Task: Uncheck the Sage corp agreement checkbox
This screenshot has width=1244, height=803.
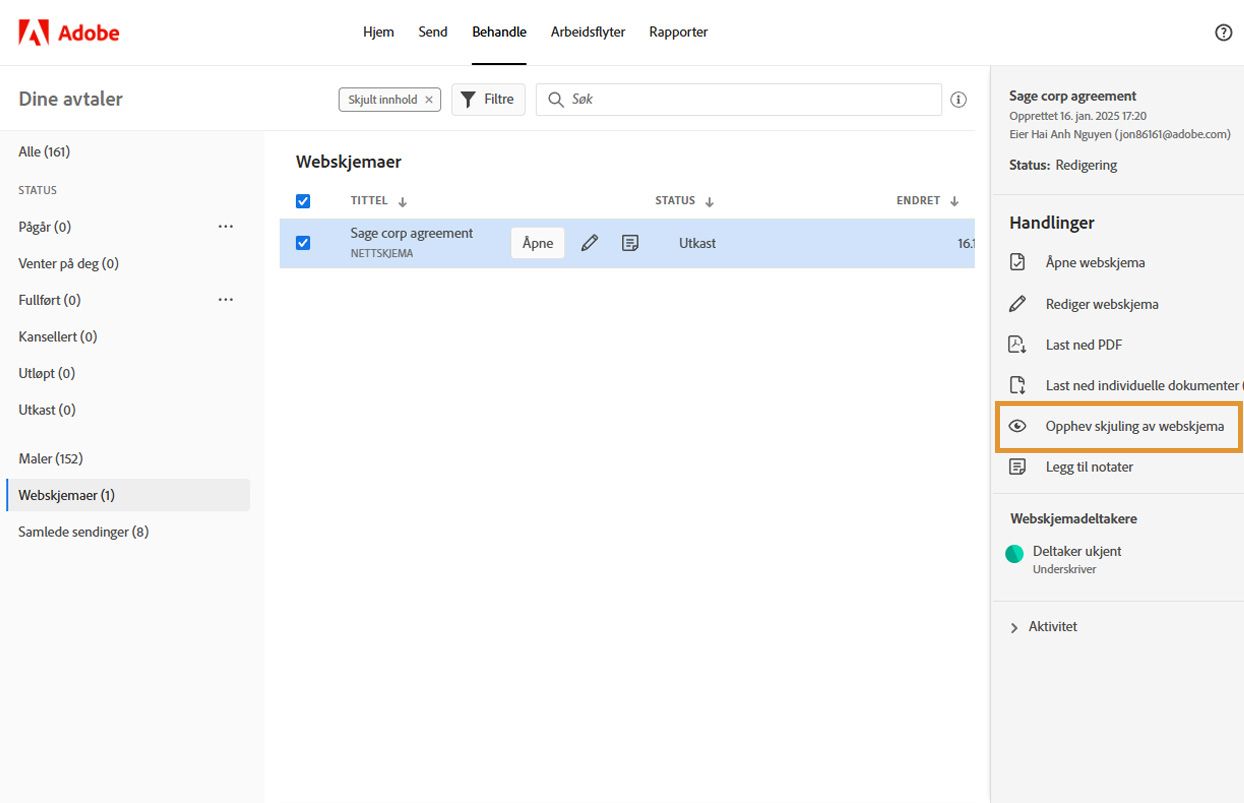Action: 303,243
